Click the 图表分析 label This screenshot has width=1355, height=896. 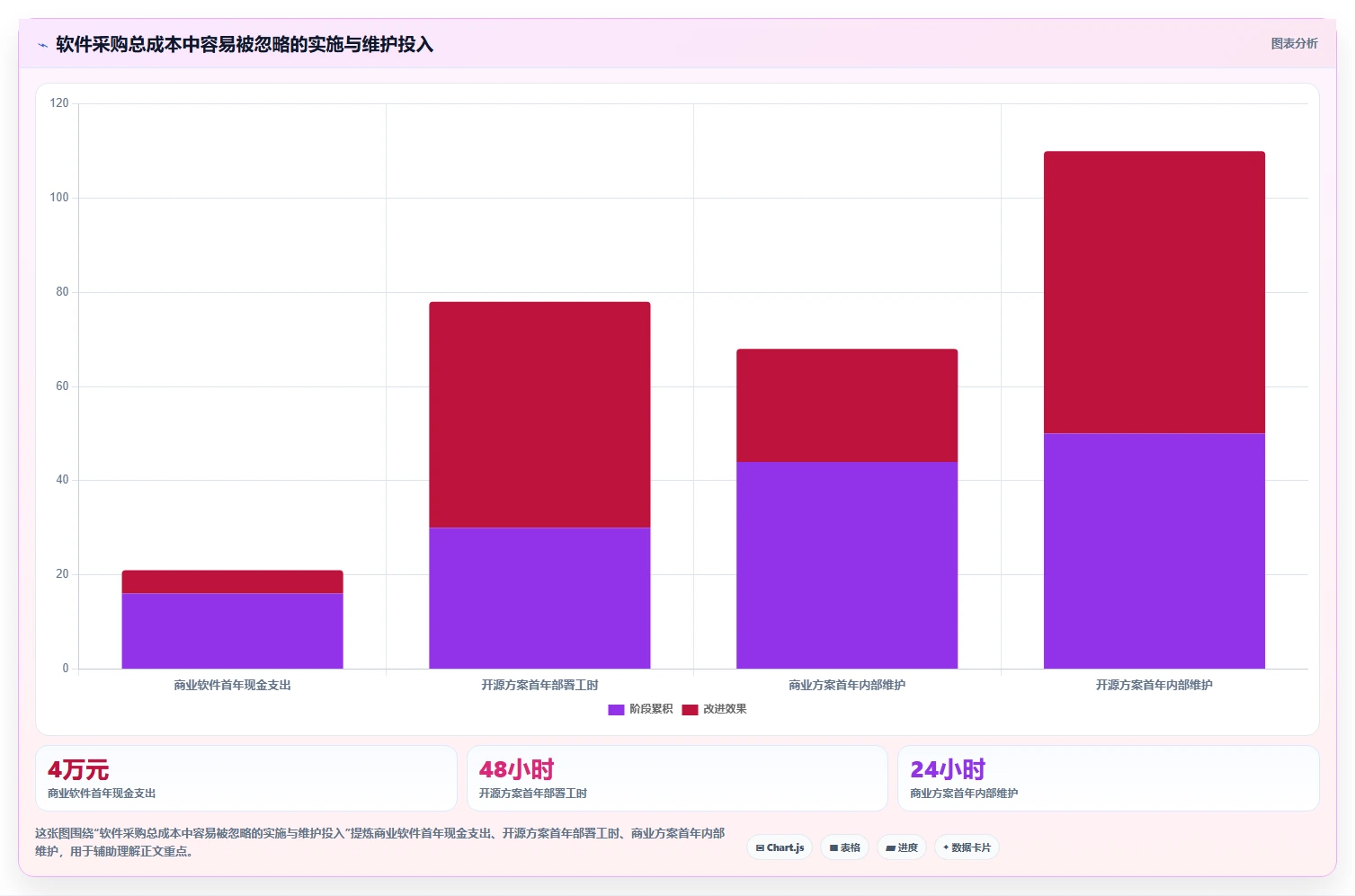coord(1294,43)
